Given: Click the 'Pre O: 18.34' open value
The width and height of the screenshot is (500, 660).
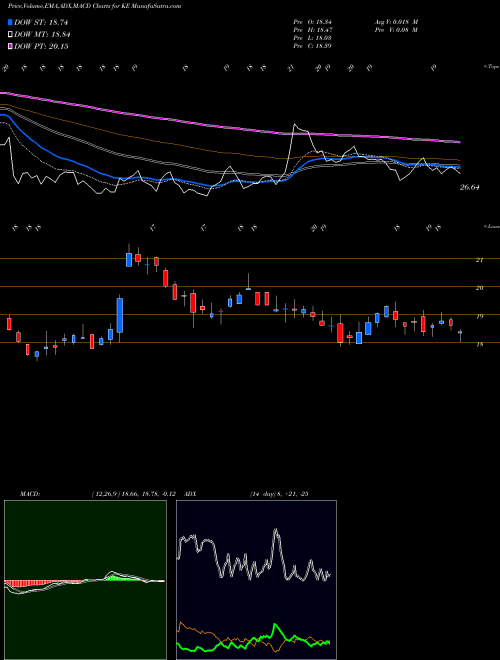Looking at the screenshot, I should pyautogui.click(x=313, y=22).
